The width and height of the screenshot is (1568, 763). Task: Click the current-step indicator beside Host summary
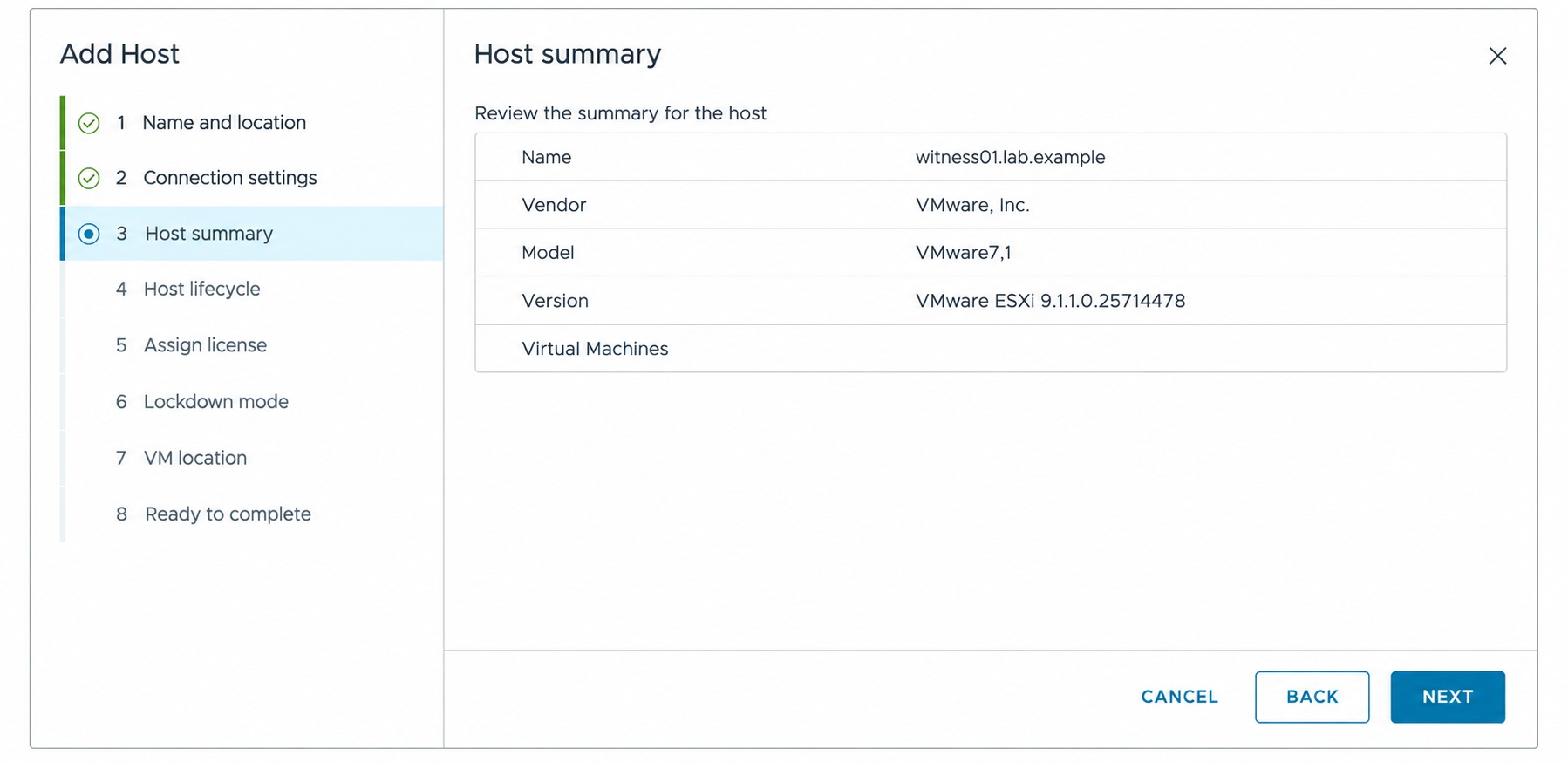(89, 234)
